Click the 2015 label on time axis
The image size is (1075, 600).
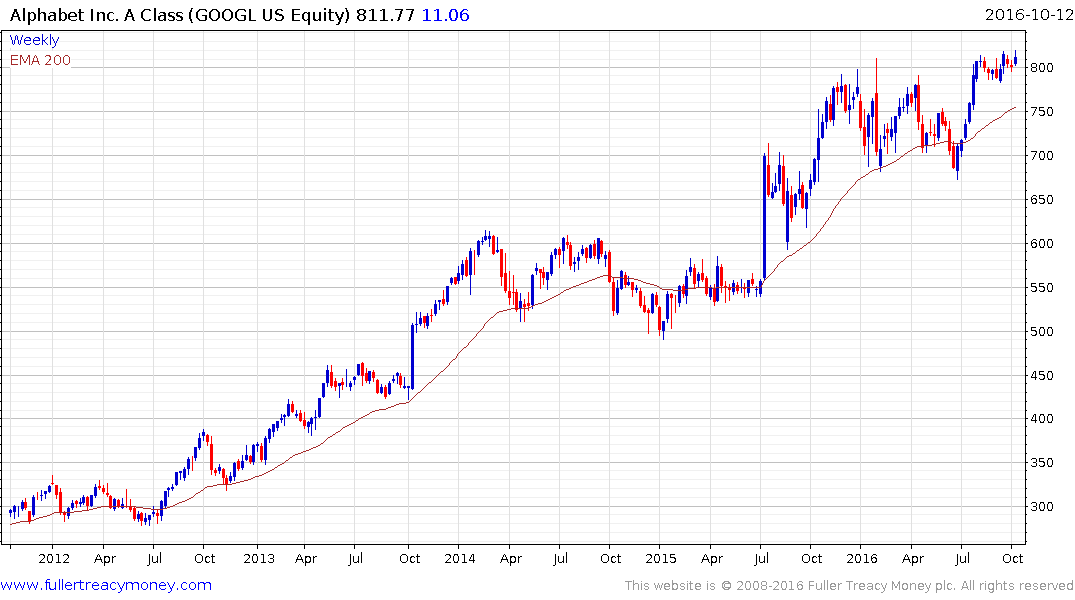click(x=661, y=558)
